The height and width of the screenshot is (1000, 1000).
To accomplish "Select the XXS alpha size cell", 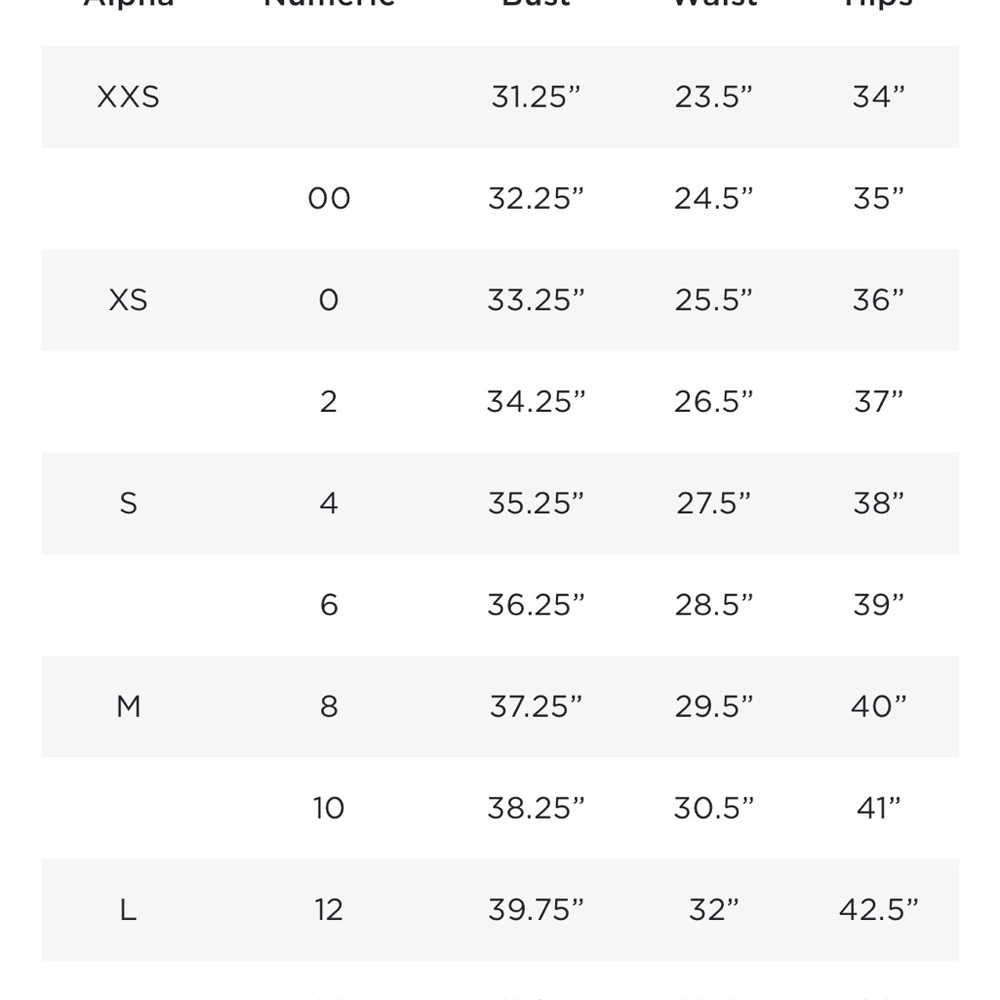I will 128,97.
